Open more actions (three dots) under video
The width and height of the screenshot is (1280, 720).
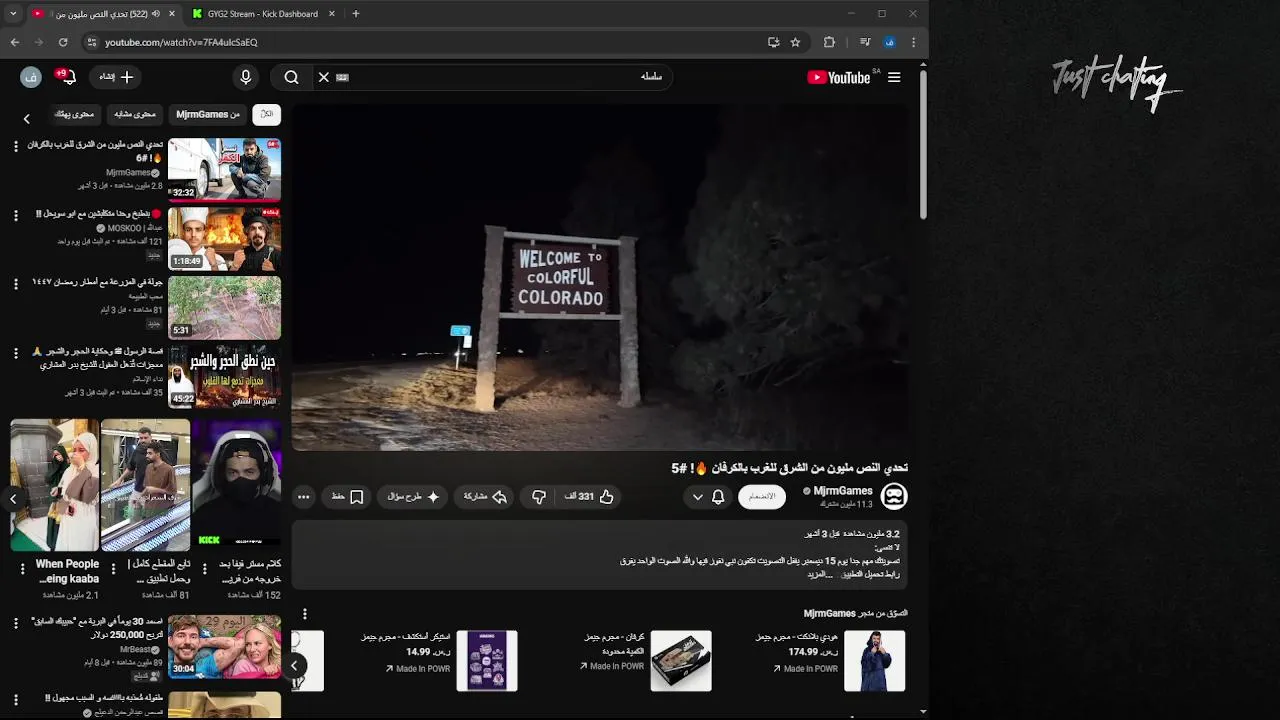point(304,496)
